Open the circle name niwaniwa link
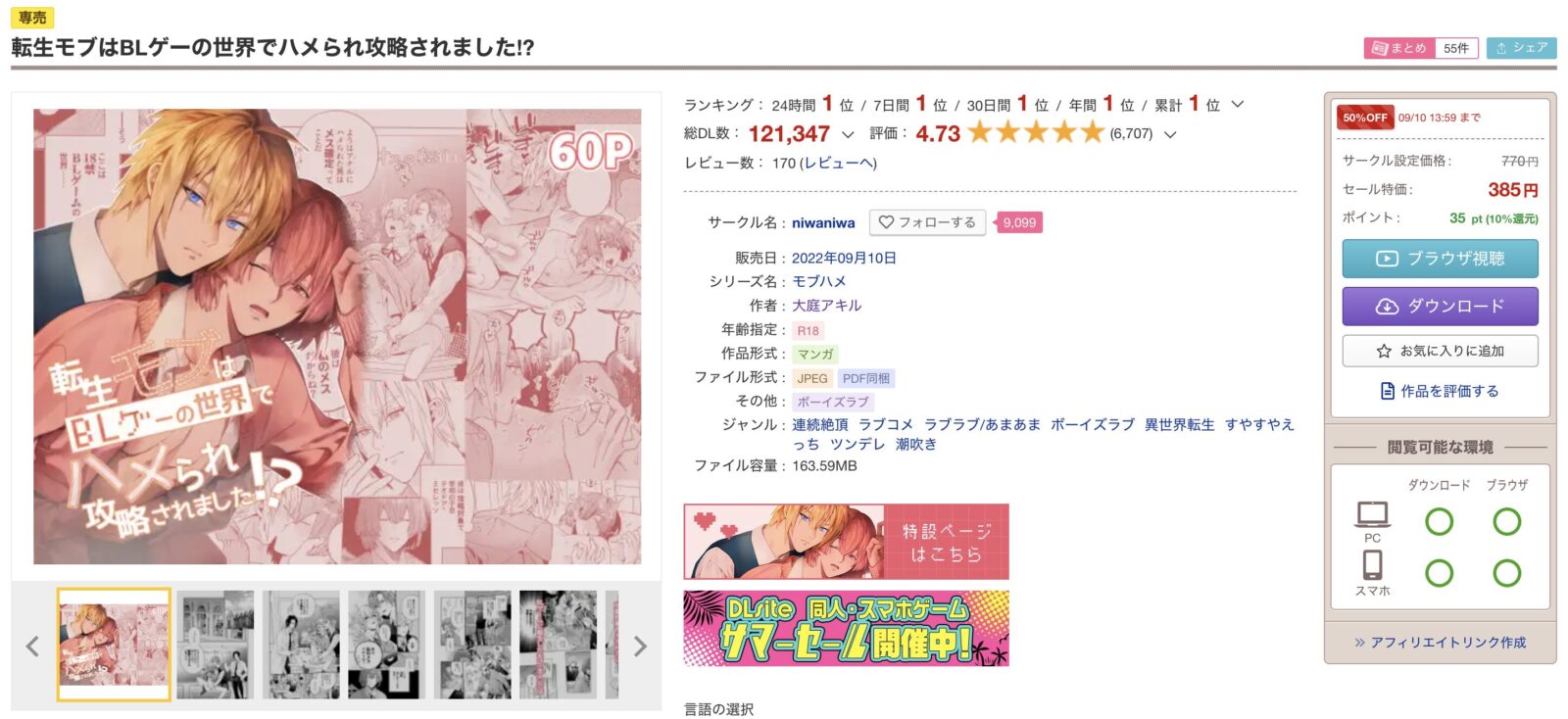Viewport: 1568px width, 719px height. pyautogui.click(x=823, y=223)
